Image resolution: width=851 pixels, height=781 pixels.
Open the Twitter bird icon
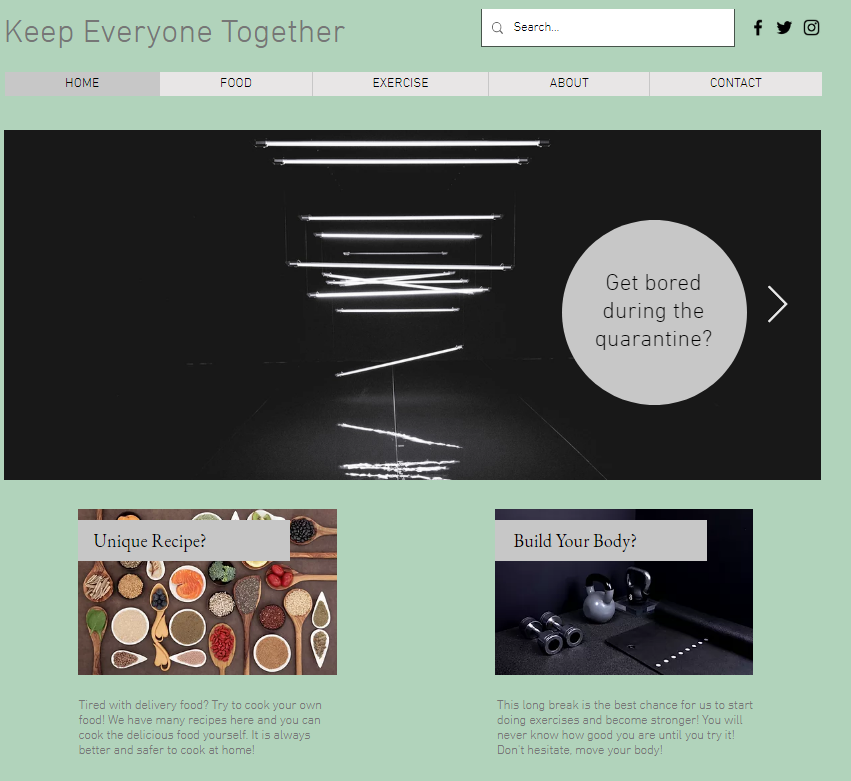pyautogui.click(x=784, y=27)
